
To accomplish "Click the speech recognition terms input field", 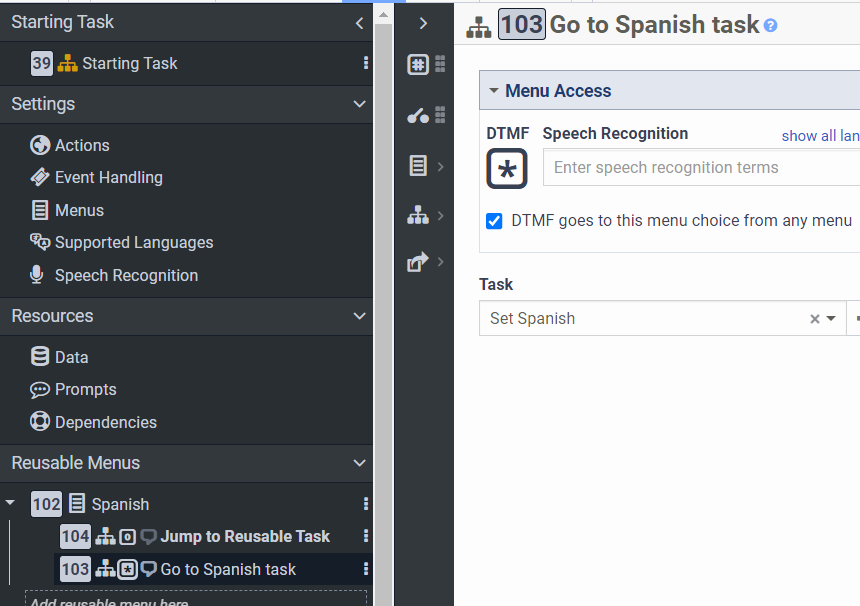I will tap(700, 168).
